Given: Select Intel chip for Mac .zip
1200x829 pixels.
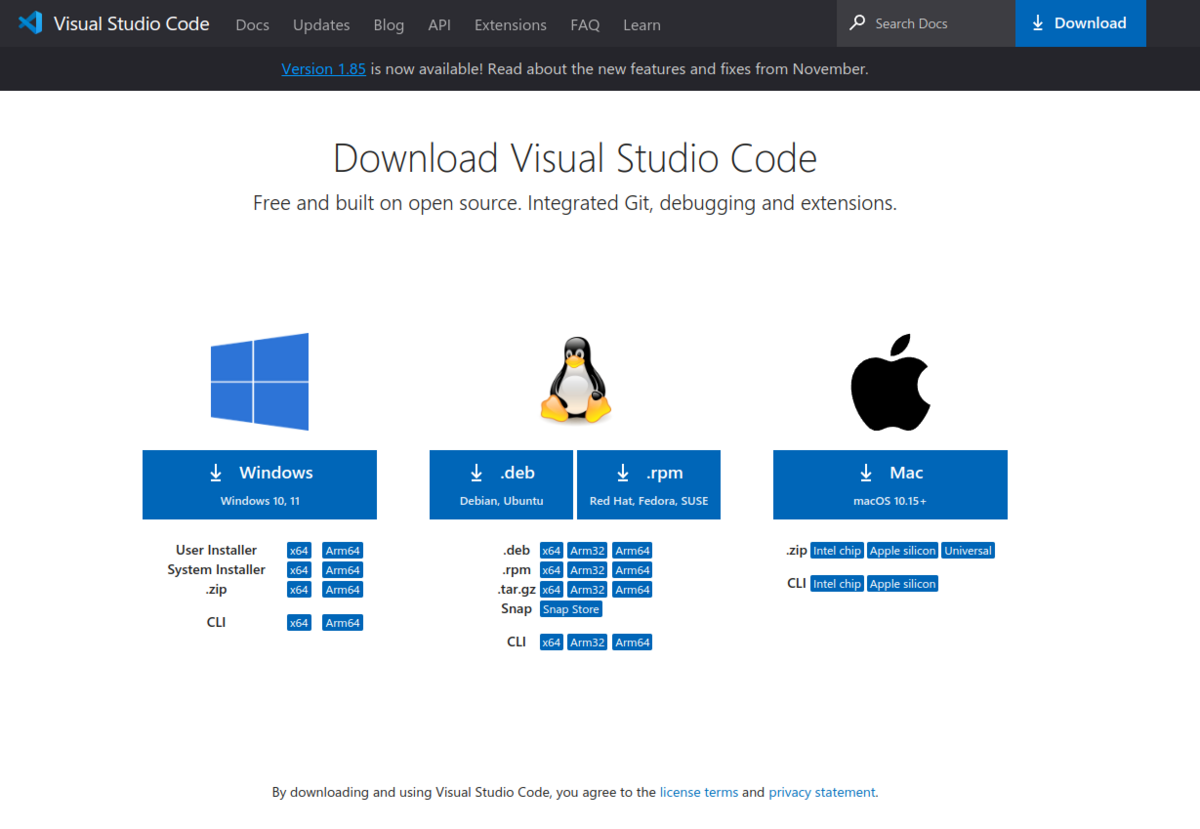Looking at the screenshot, I should point(837,551).
